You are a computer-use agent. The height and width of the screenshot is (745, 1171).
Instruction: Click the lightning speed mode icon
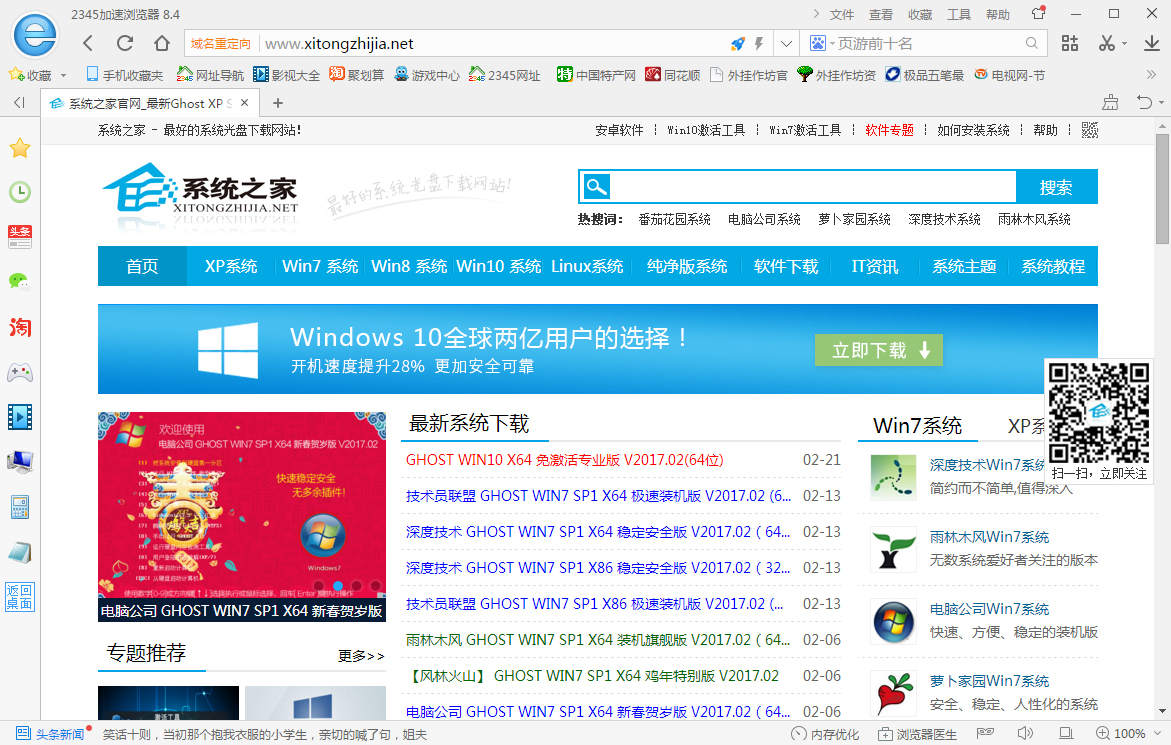(x=759, y=44)
